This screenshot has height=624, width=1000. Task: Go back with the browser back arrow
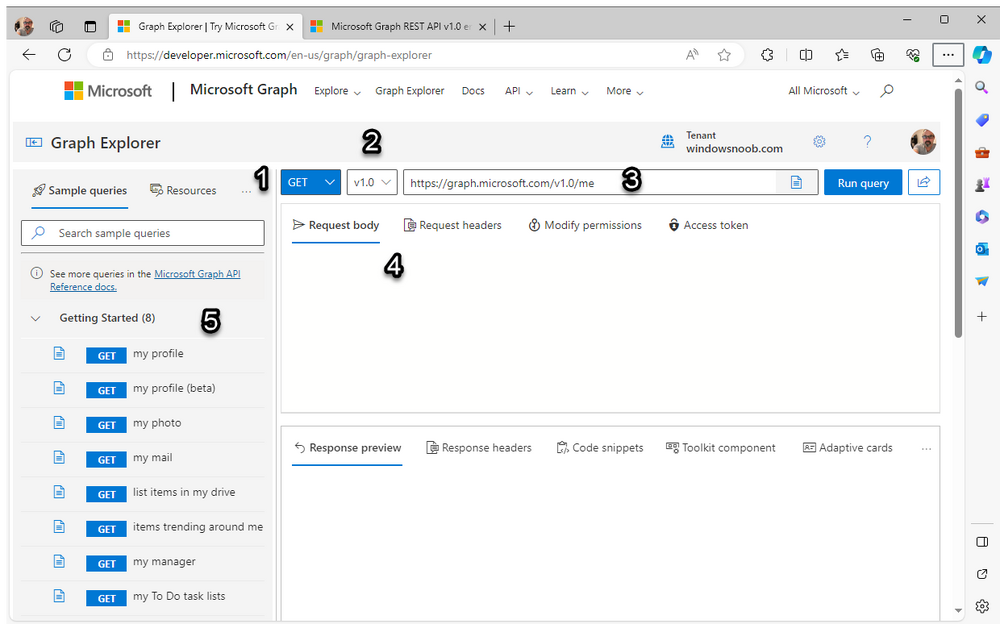pos(29,55)
